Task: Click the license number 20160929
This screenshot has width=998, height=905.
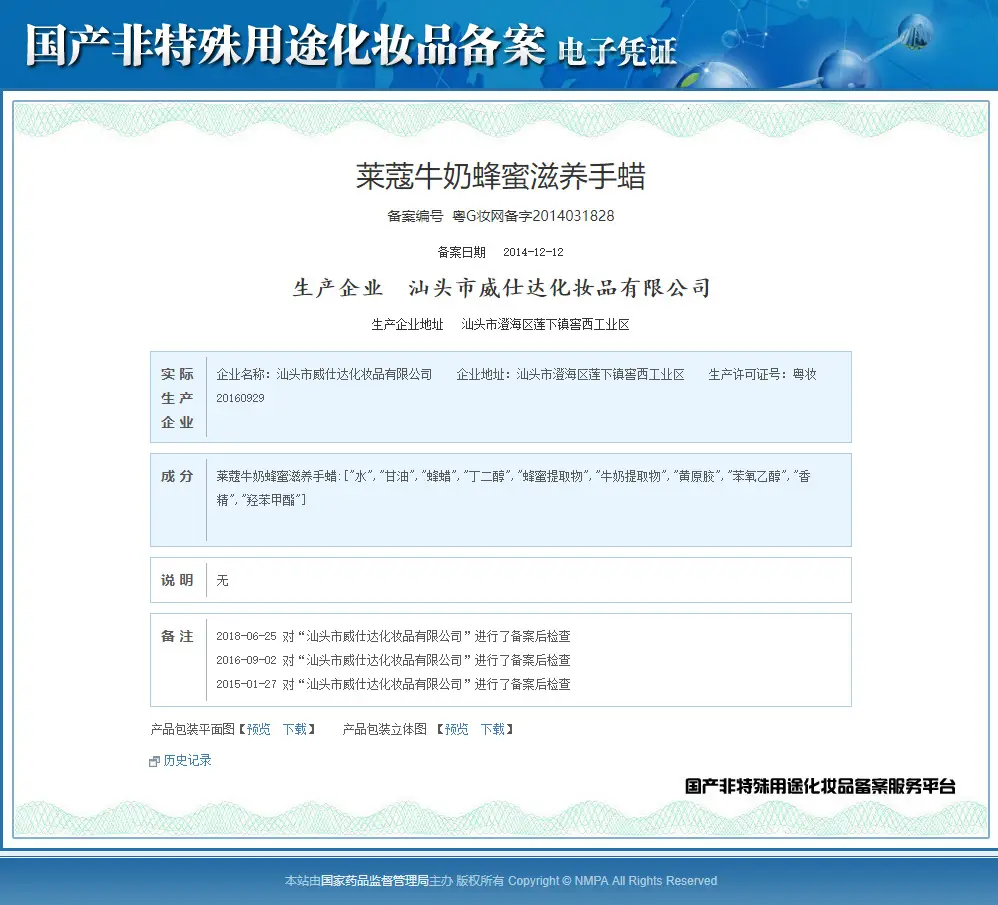Action: pyautogui.click(x=240, y=398)
